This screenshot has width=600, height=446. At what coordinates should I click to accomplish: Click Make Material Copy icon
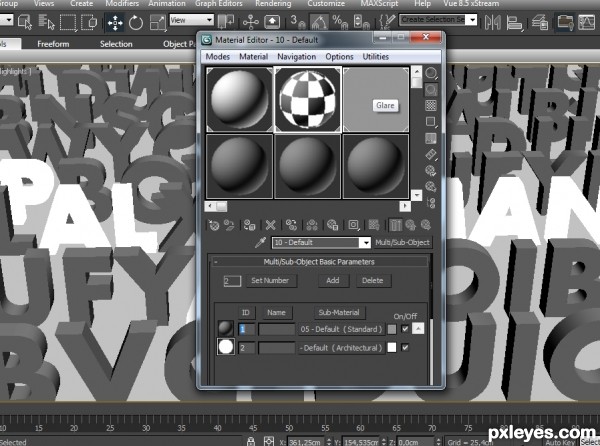pyautogui.click(x=291, y=225)
